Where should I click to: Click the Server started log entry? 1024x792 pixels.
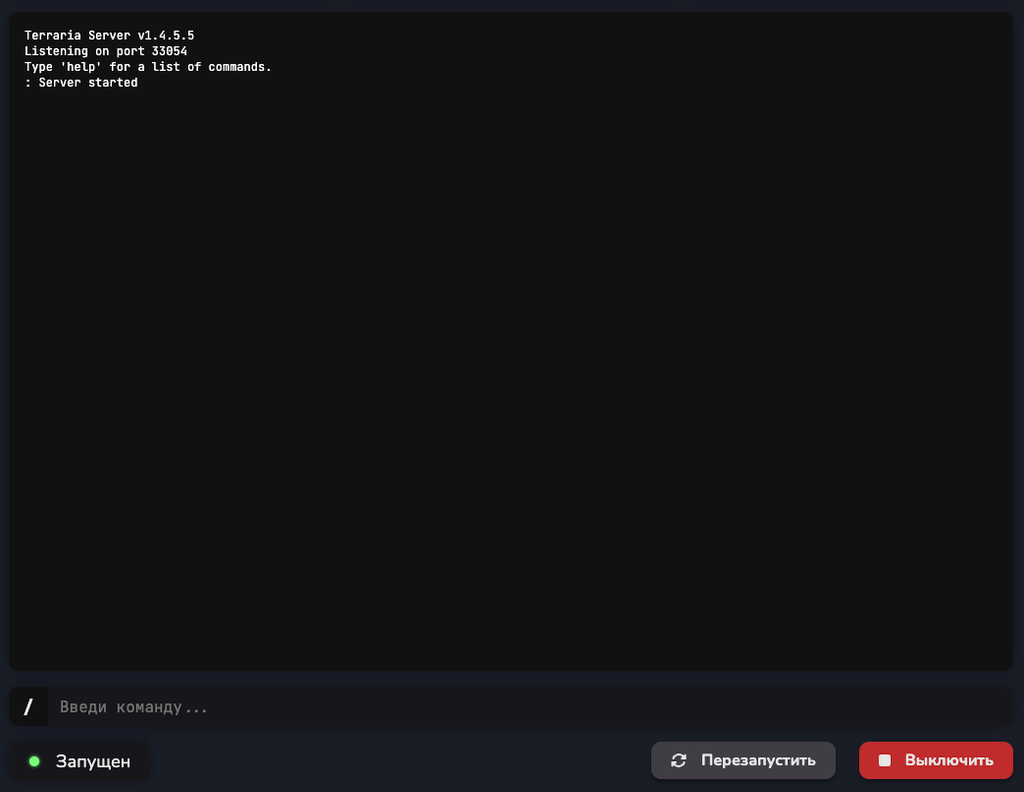click(81, 82)
